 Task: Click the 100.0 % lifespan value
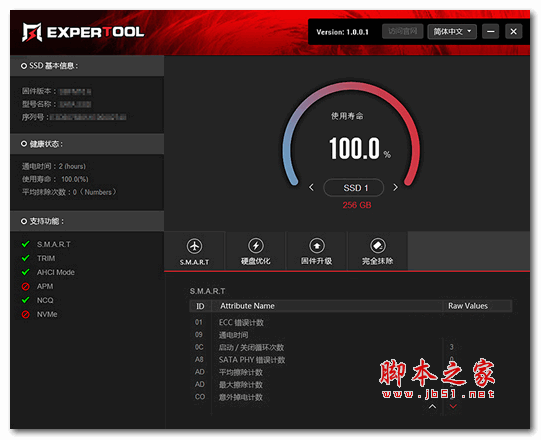[x=360, y=148]
